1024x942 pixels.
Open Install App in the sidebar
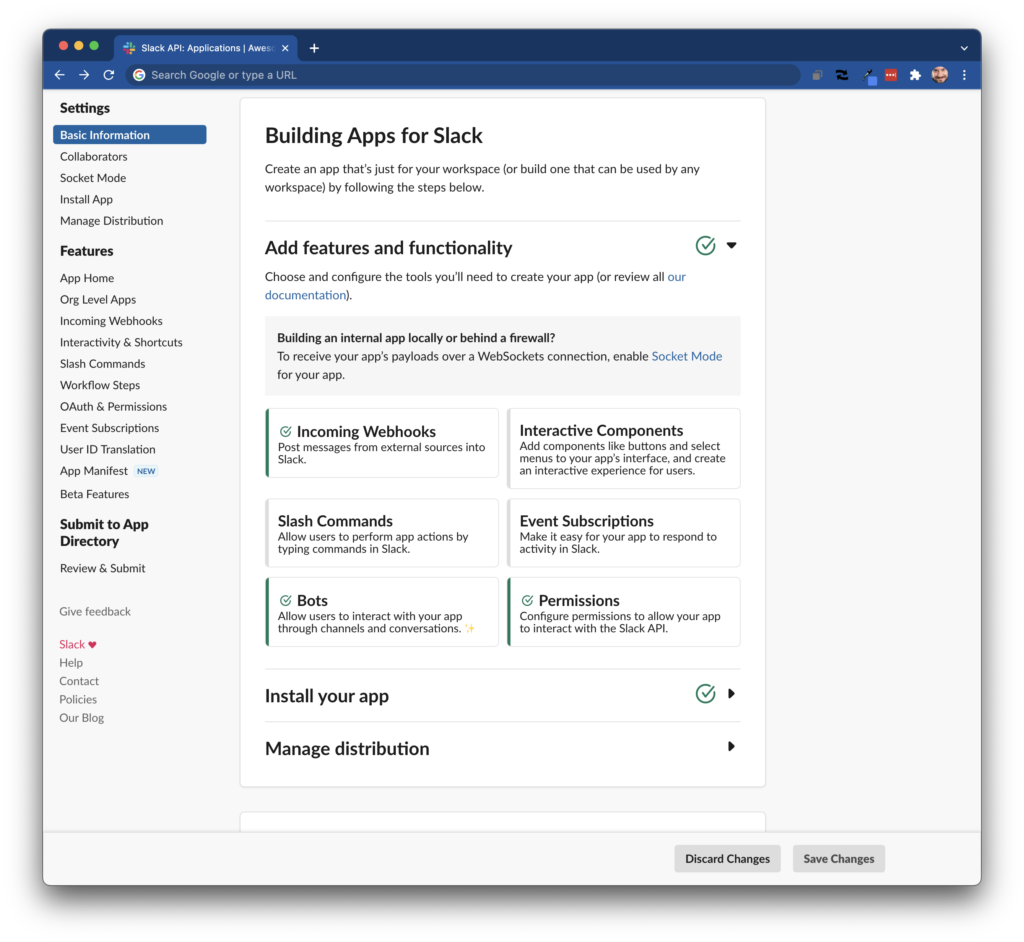(86, 199)
